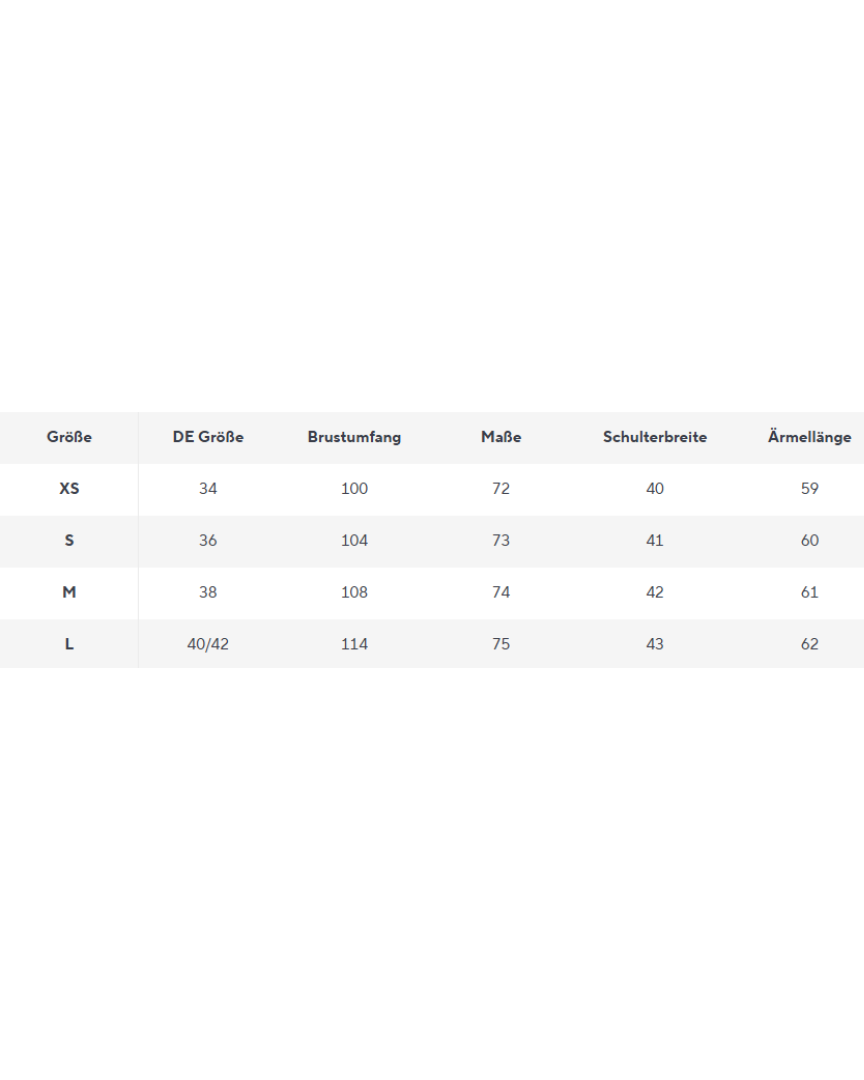This screenshot has height=1080, width=864.
Task: Click the Maße value 73
Action: (501, 541)
